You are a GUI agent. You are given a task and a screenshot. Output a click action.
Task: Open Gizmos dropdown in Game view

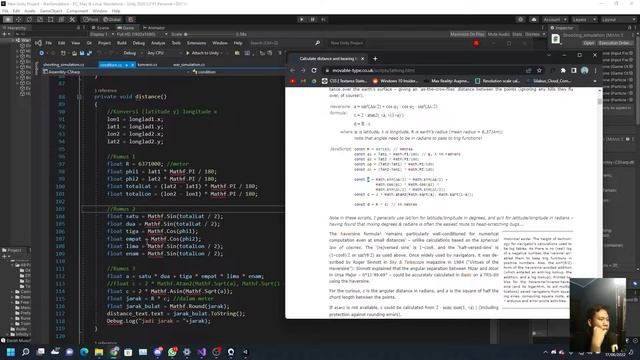tap(534, 34)
